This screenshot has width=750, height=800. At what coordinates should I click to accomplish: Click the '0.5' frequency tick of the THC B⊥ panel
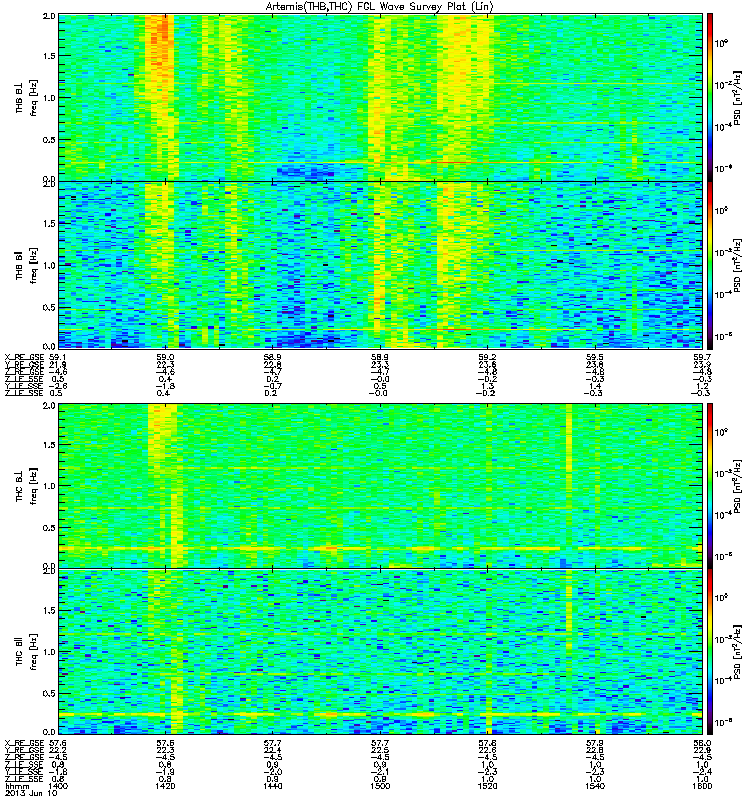pos(49,528)
